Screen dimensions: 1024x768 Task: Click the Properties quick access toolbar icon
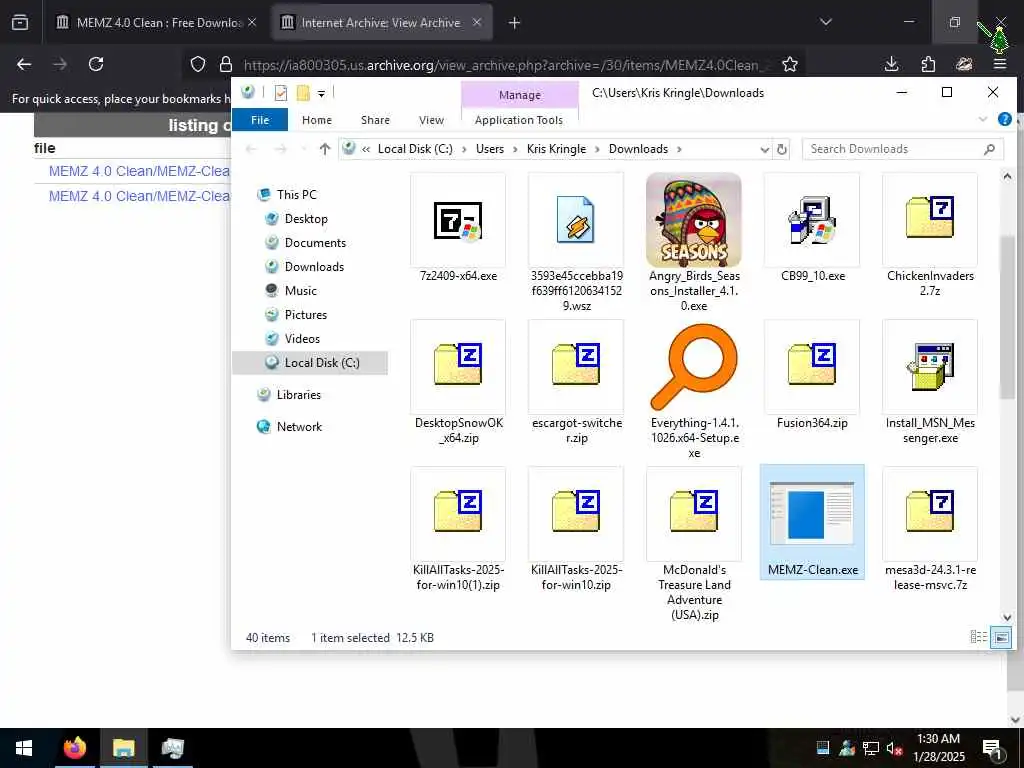click(281, 93)
